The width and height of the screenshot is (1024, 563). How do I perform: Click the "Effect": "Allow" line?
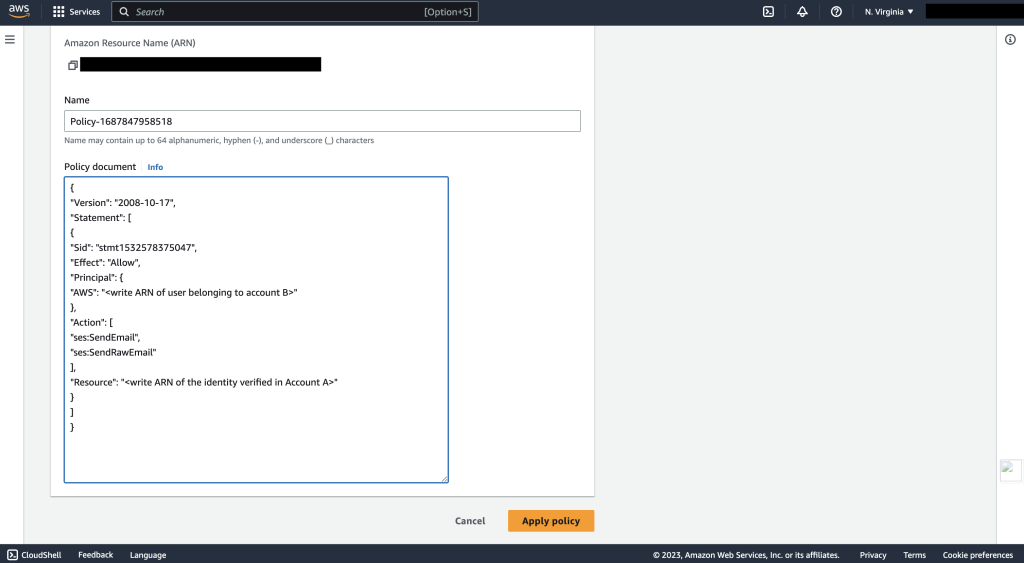(105, 263)
